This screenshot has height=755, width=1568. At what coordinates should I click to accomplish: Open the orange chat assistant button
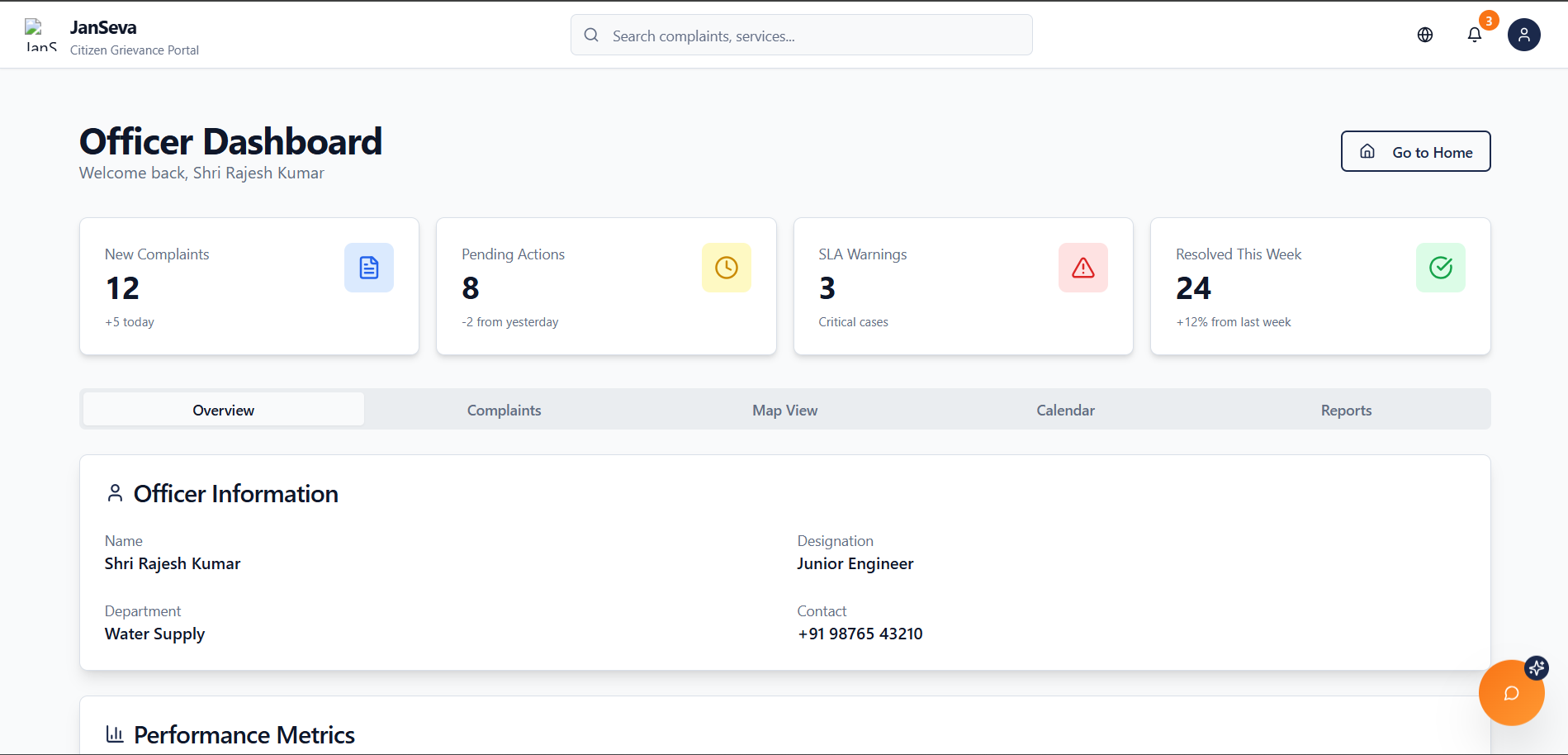click(x=1510, y=693)
